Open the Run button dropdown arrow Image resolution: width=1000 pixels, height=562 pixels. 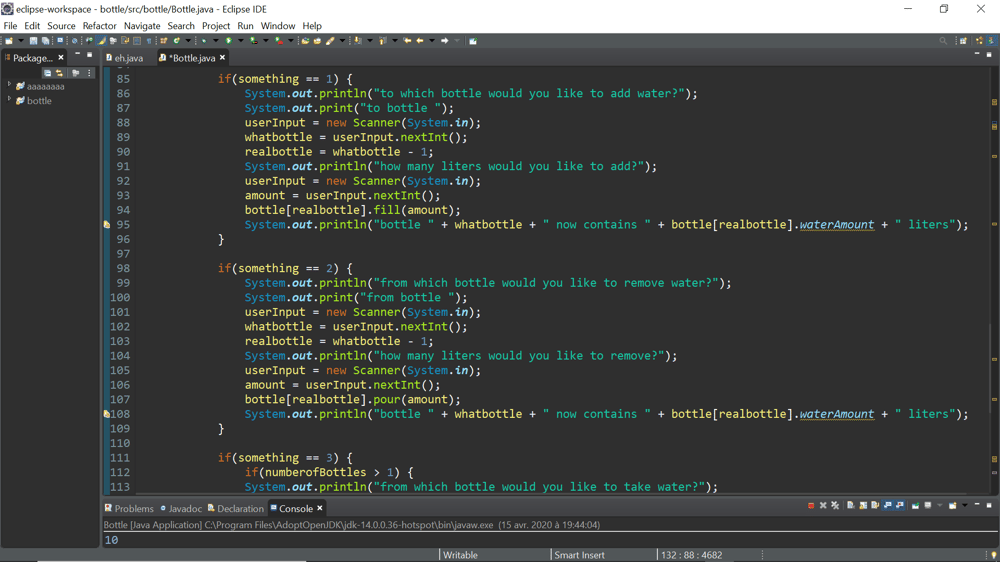(x=240, y=41)
